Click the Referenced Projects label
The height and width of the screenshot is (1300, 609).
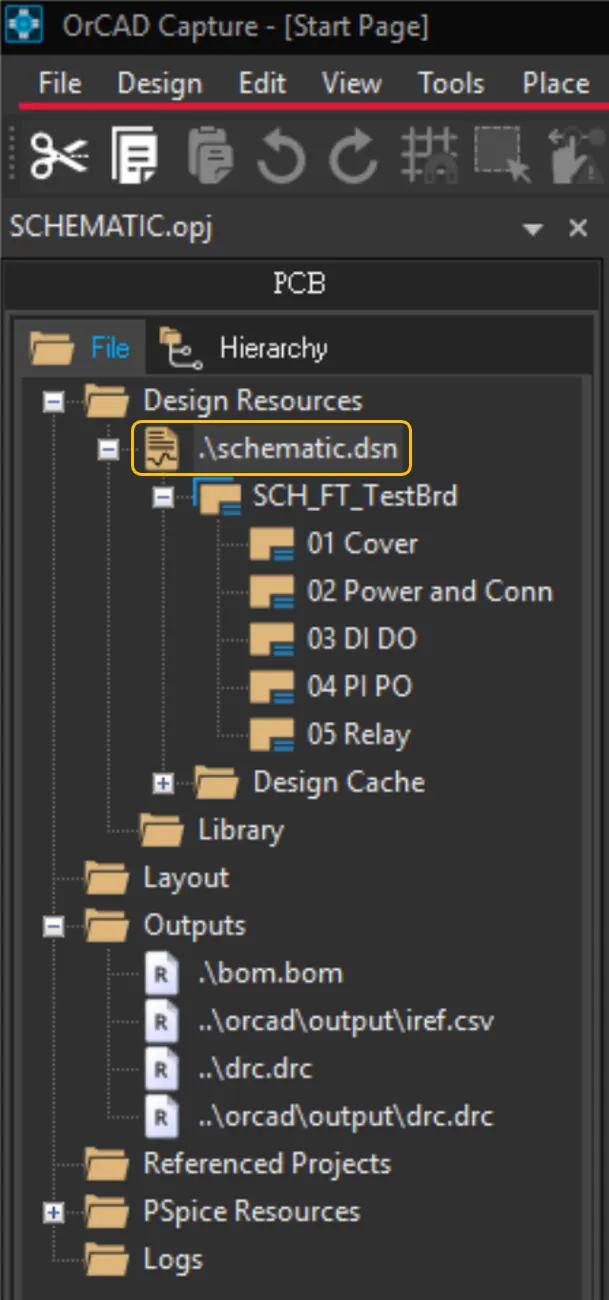[x=267, y=1164]
